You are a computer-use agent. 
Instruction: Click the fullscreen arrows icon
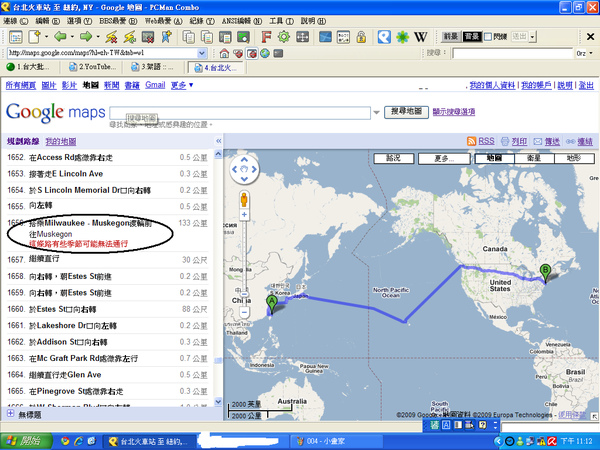(x=302, y=37)
